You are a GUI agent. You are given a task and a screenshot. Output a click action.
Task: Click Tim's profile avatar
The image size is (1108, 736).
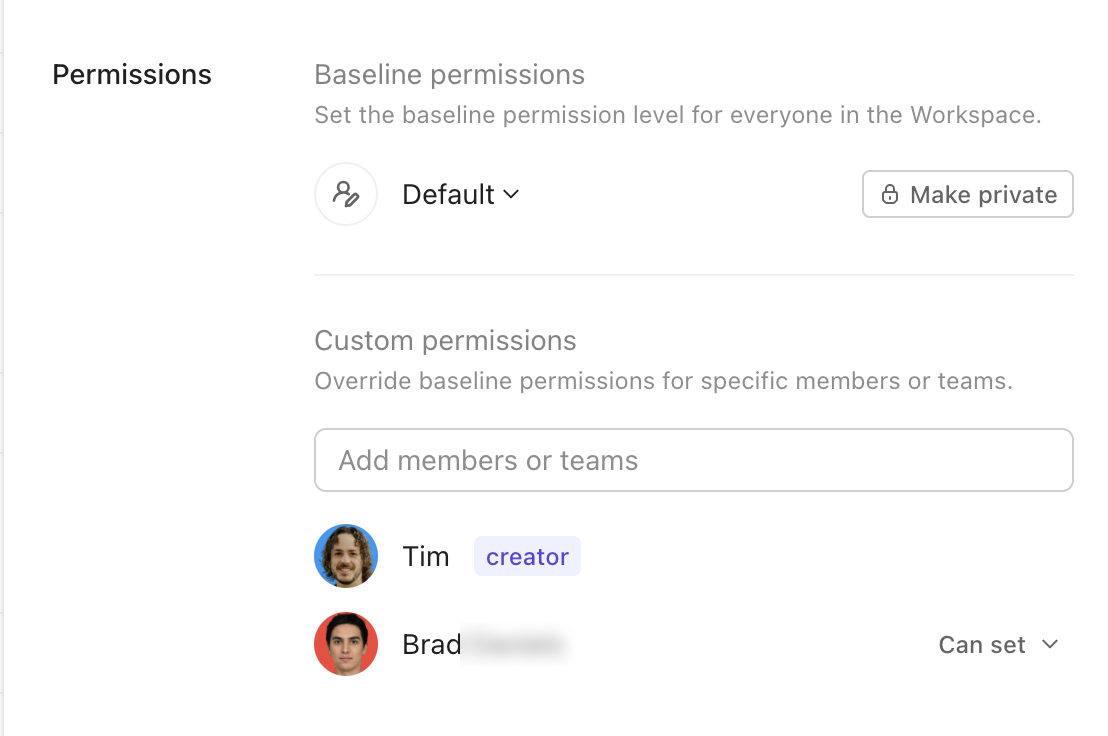(346, 556)
